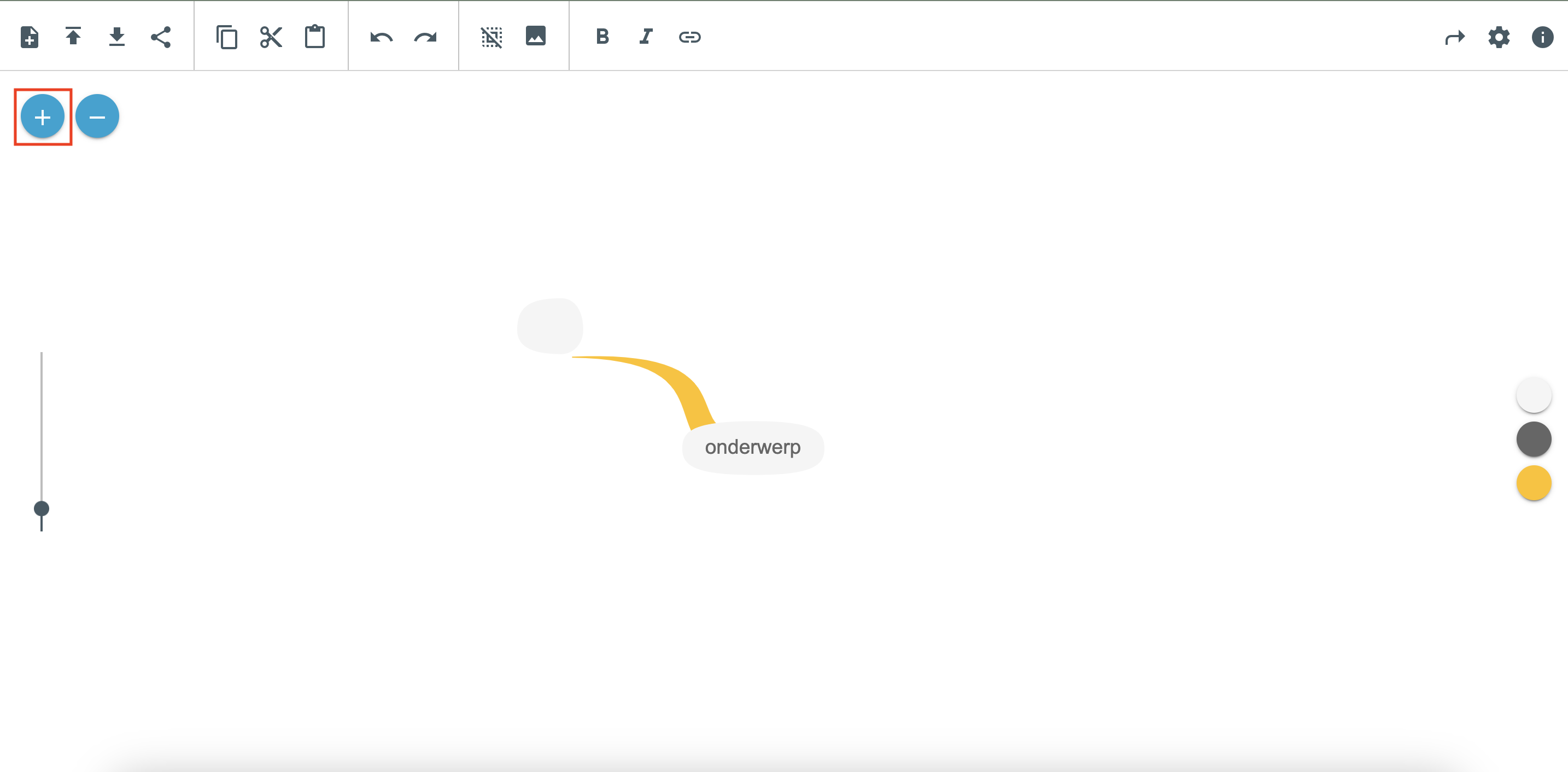This screenshot has height=772, width=1568.
Task: Click the scissors cut icon
Action: pos(271,37)
